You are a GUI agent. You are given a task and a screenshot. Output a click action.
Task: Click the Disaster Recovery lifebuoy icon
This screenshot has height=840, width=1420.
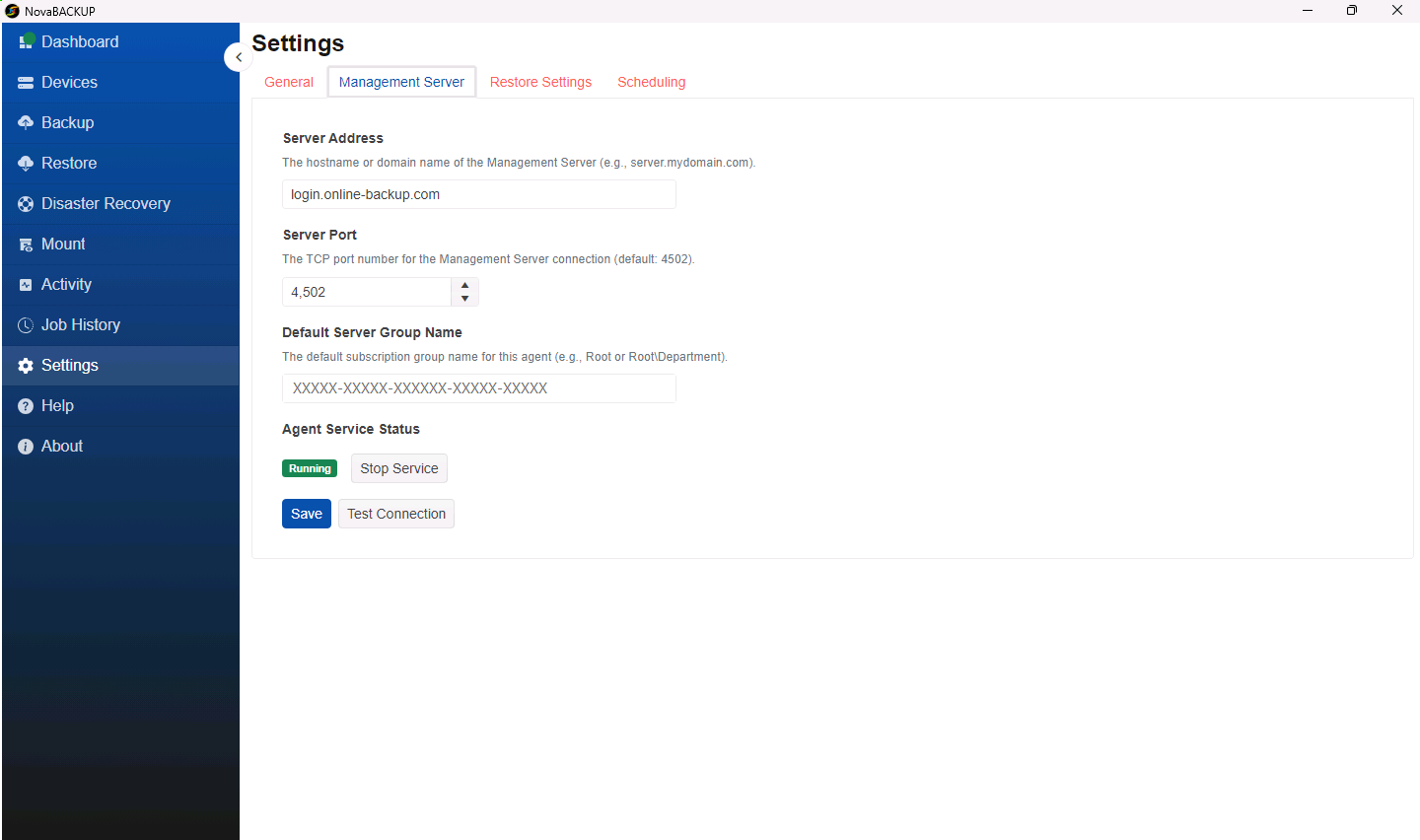(26, 204)
